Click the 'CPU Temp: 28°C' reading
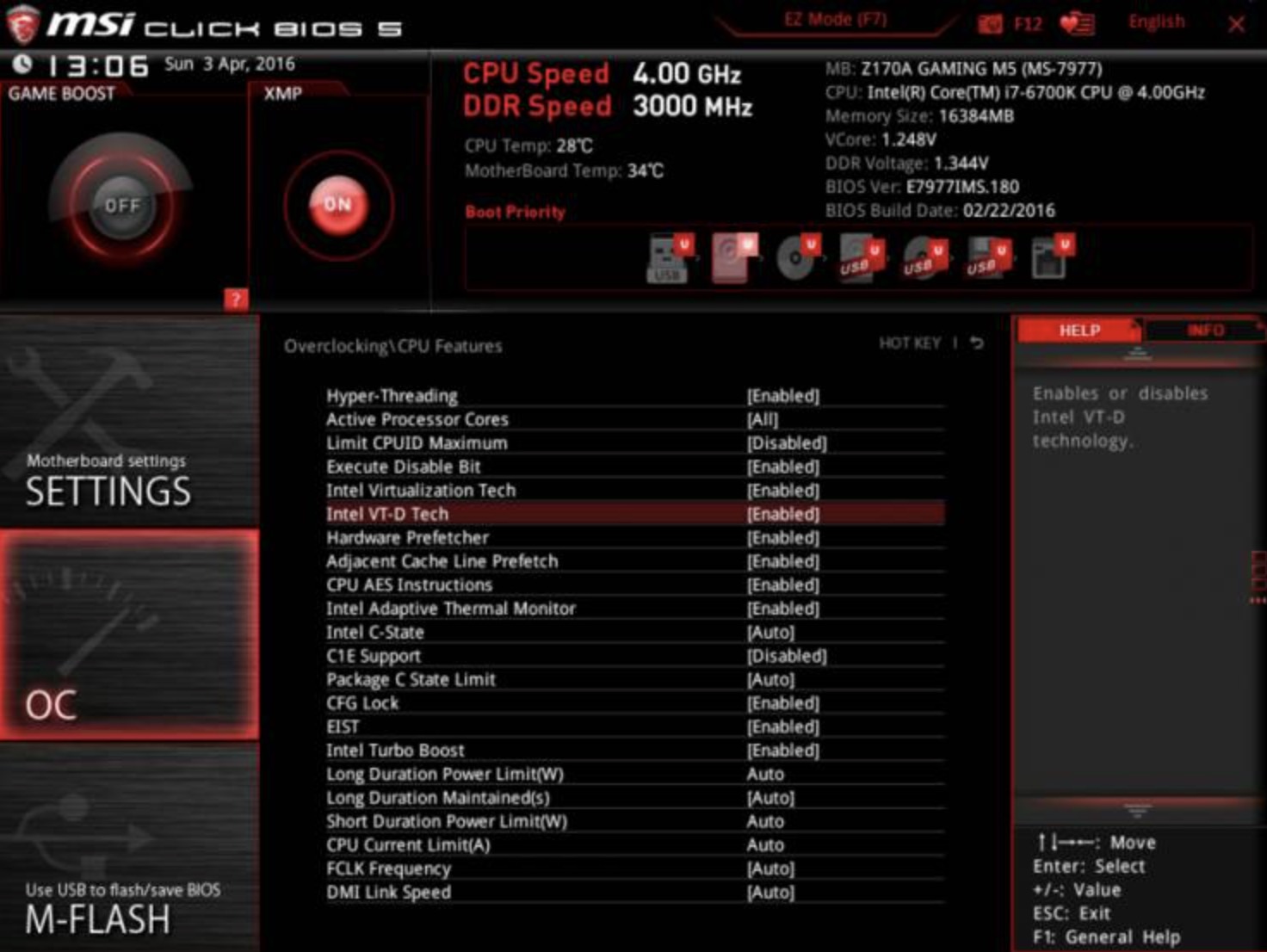 [x=528, y=146]
